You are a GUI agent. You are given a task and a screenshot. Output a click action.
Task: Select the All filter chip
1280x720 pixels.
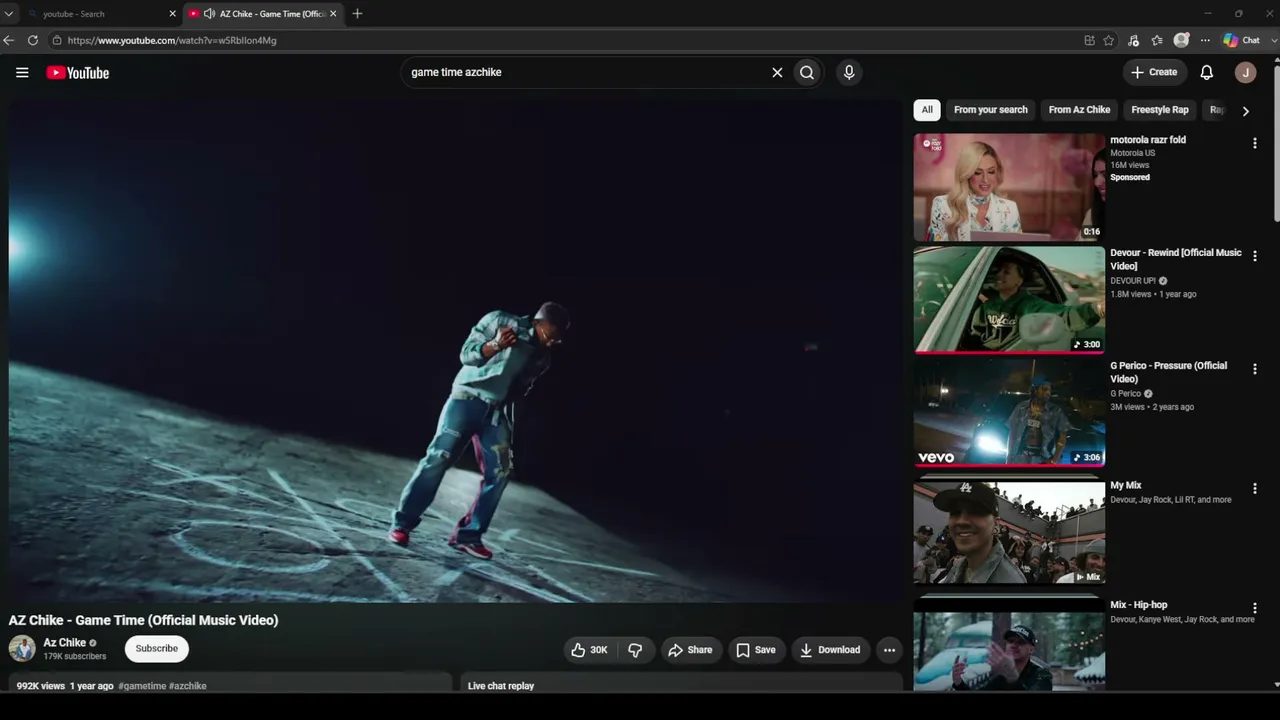point(927,110)
